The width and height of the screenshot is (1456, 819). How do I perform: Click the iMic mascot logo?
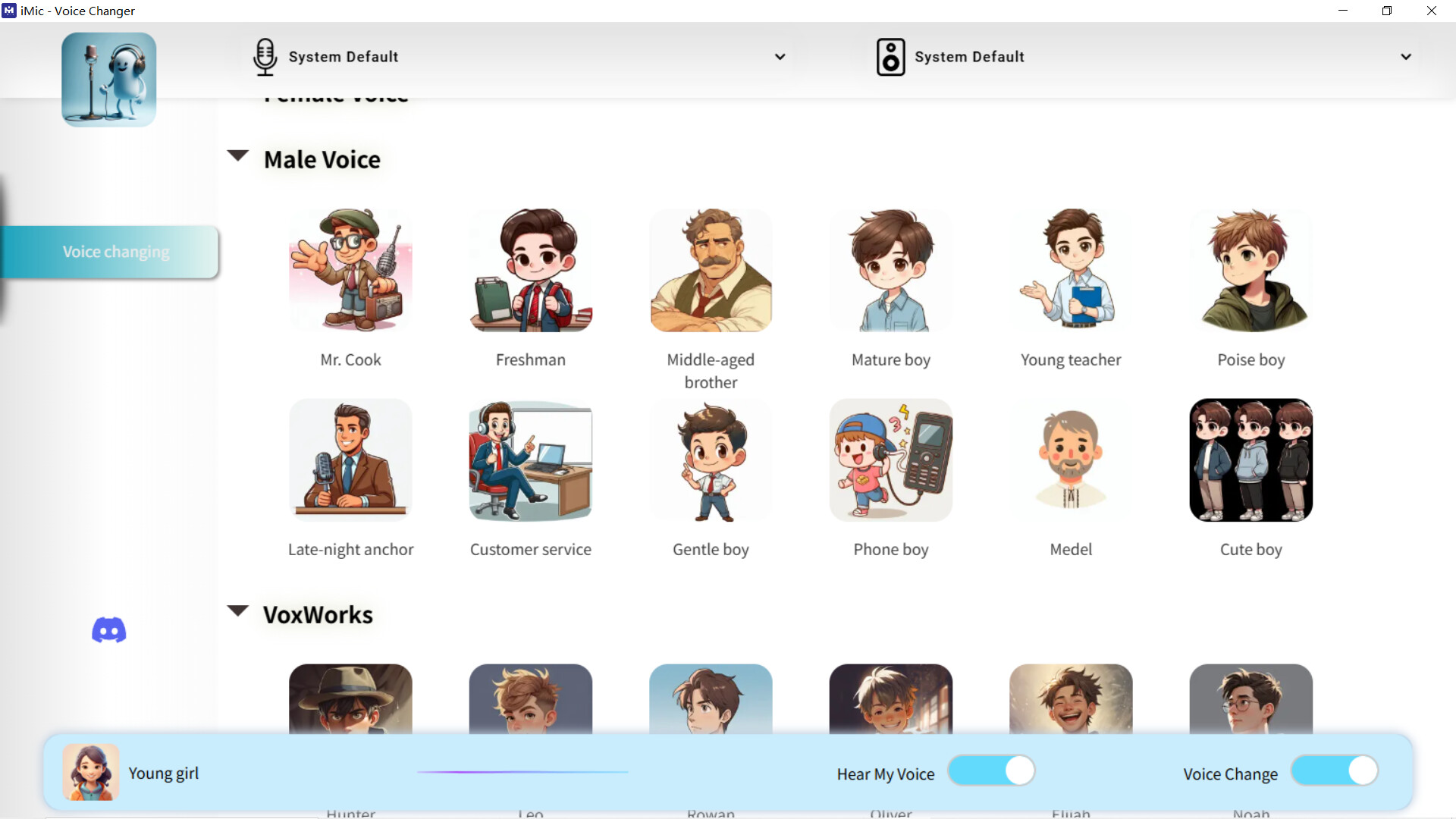(x=109, y=80)
